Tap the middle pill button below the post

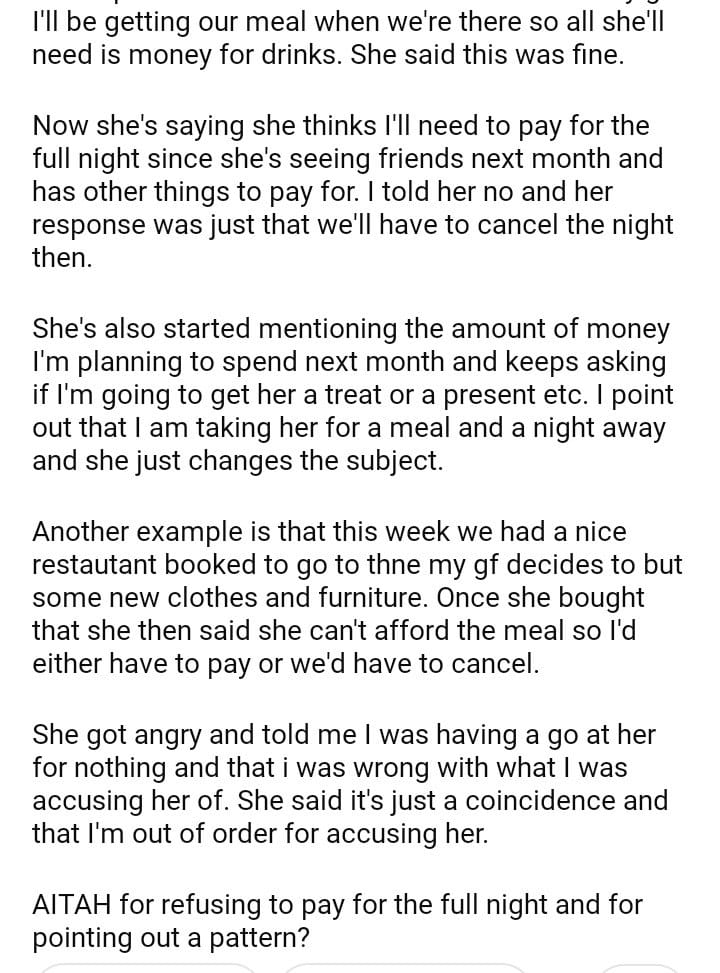coord(403,967)
